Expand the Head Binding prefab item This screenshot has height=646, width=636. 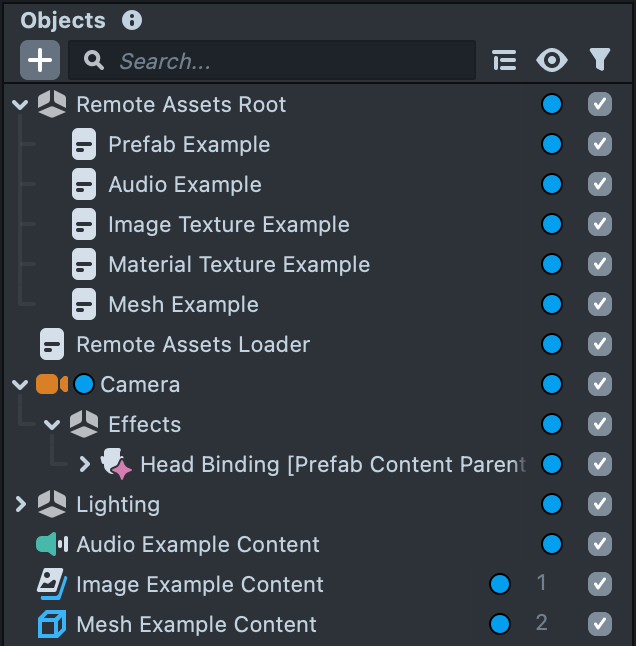click(84, 464)
